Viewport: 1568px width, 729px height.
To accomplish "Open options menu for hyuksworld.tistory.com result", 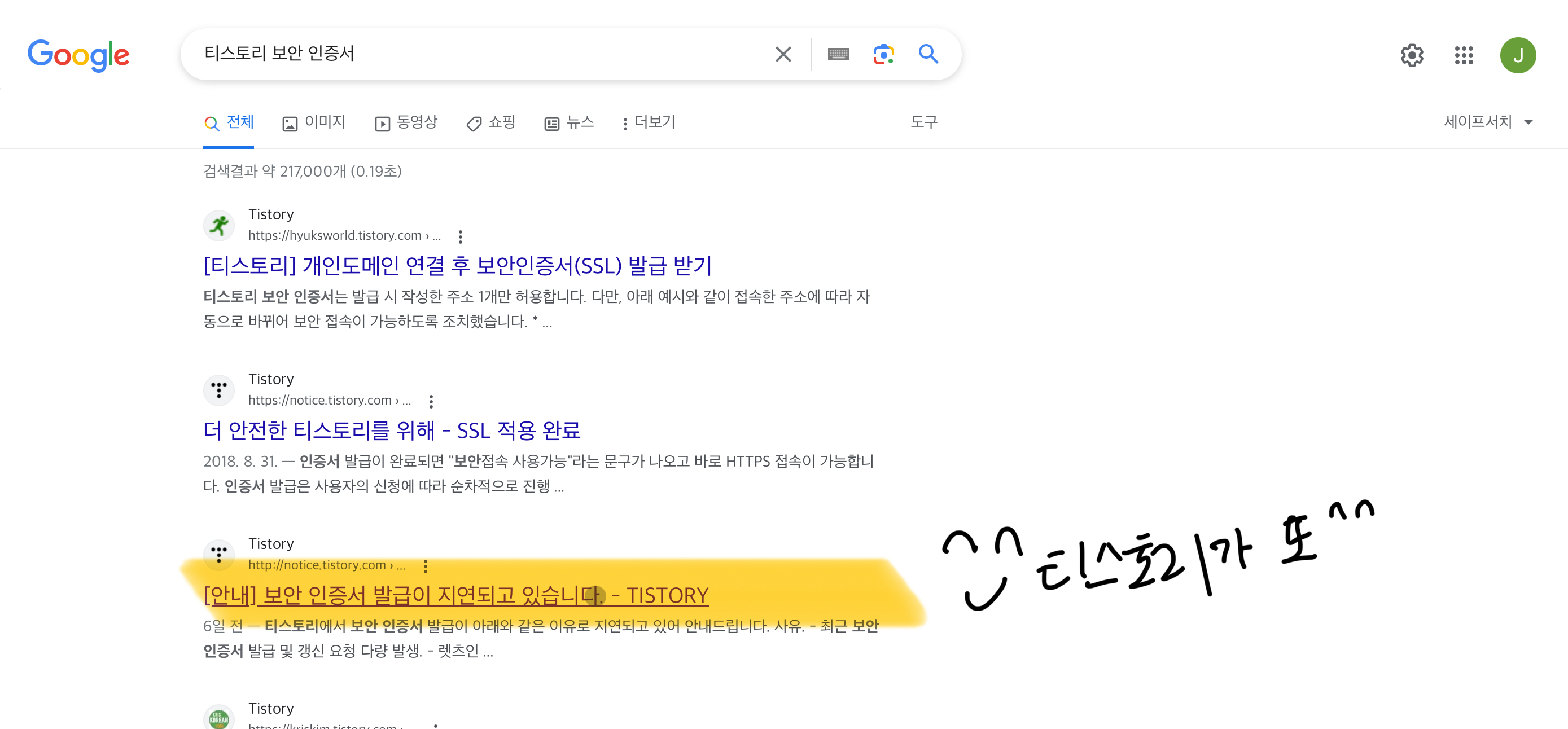I will click(460, 236).
